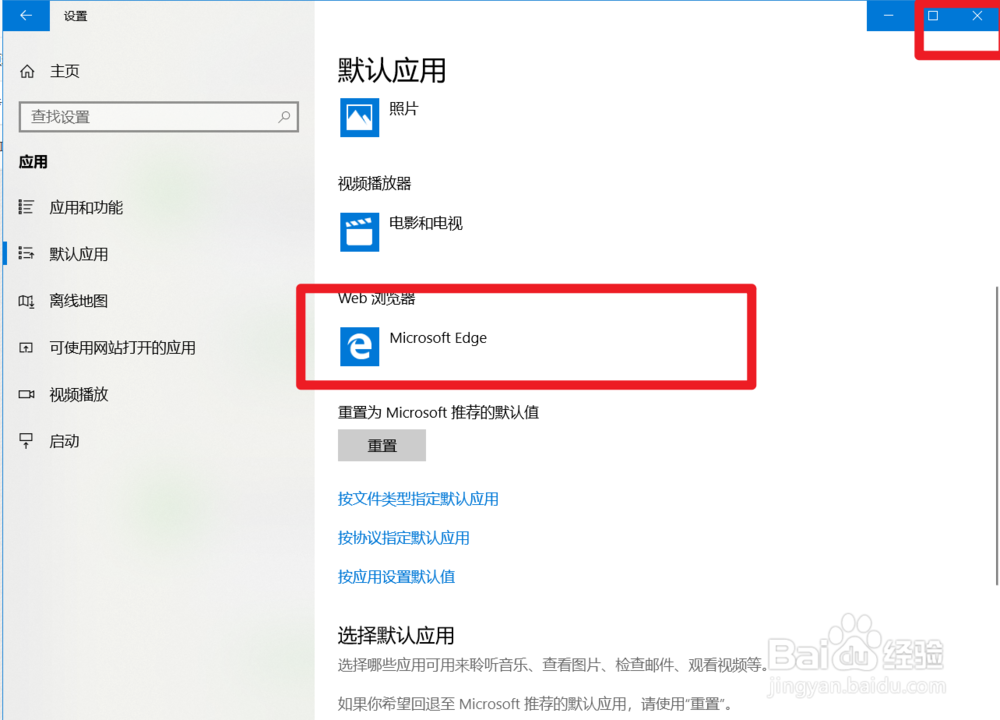Open 按应用设置默认值 link

(396, 577)
